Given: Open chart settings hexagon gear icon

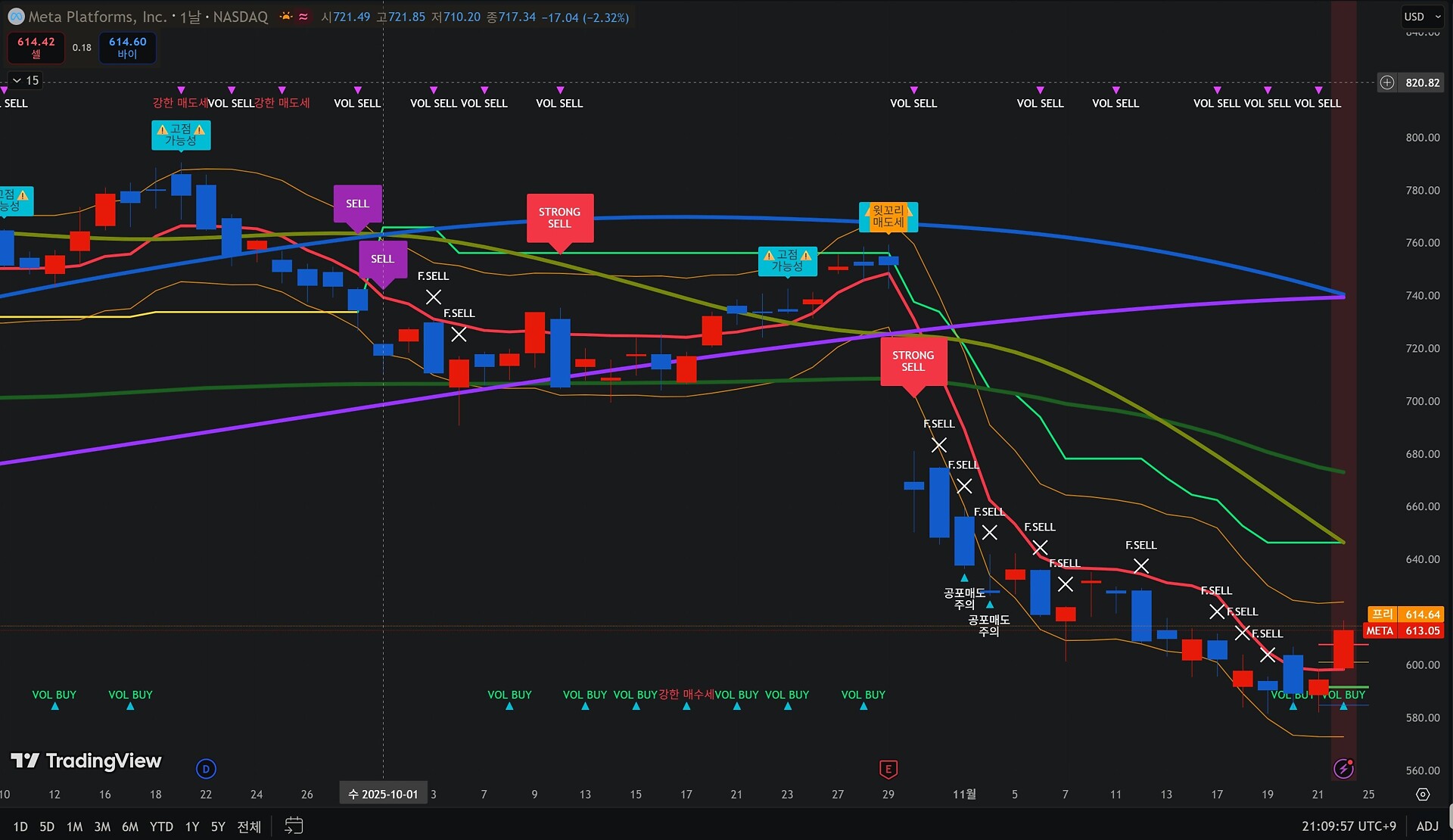Looking at the screenshot, I should click(x=1423, y=794).
